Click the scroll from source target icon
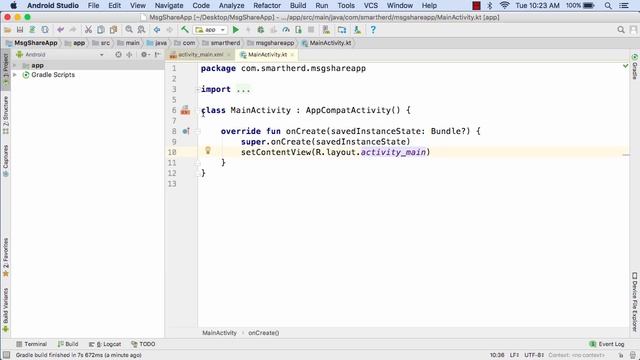 point(118,54)
